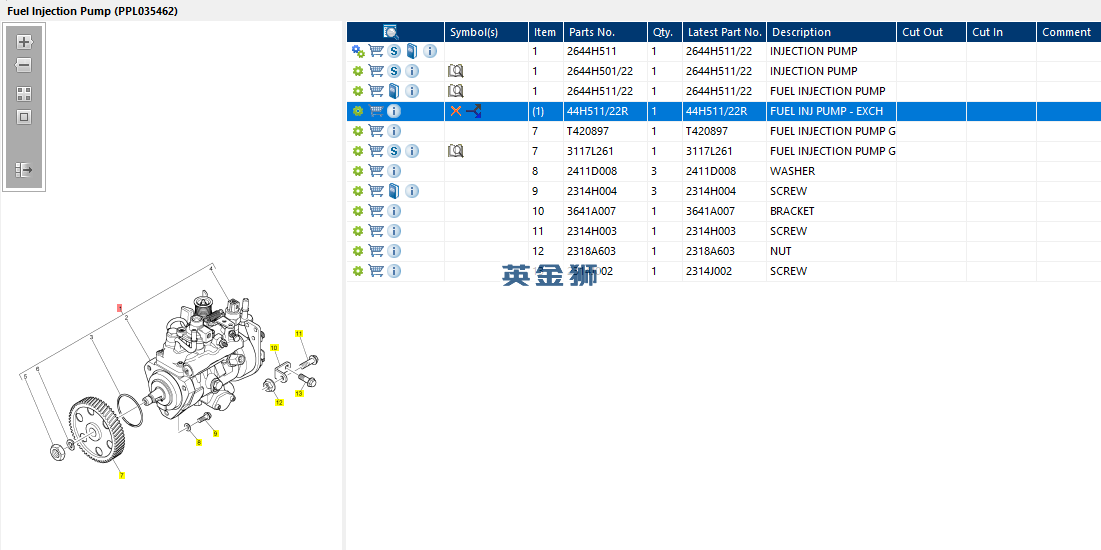Zoom out of the pump diagram
The image size is (1101, 550).
[25, 65]
